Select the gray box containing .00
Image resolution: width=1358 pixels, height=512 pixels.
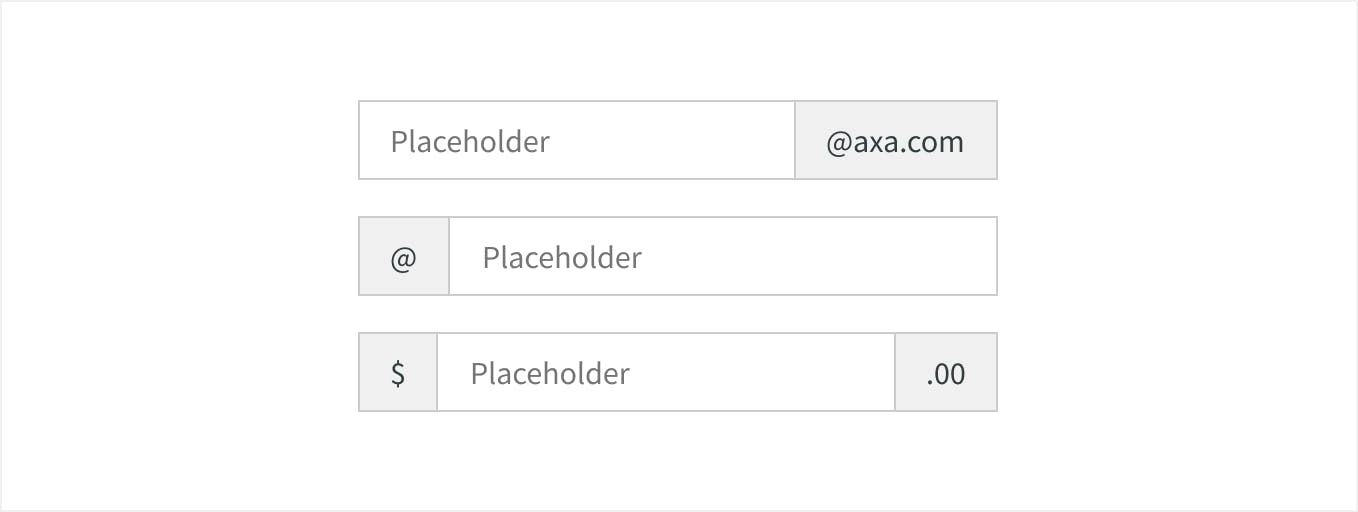946,373
